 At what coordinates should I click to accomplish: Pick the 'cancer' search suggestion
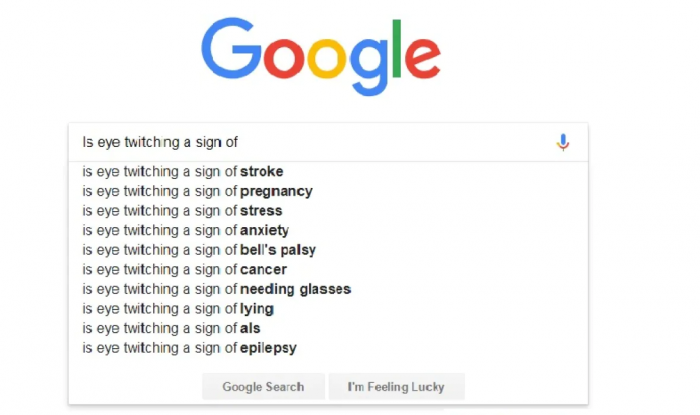point(184,270)
